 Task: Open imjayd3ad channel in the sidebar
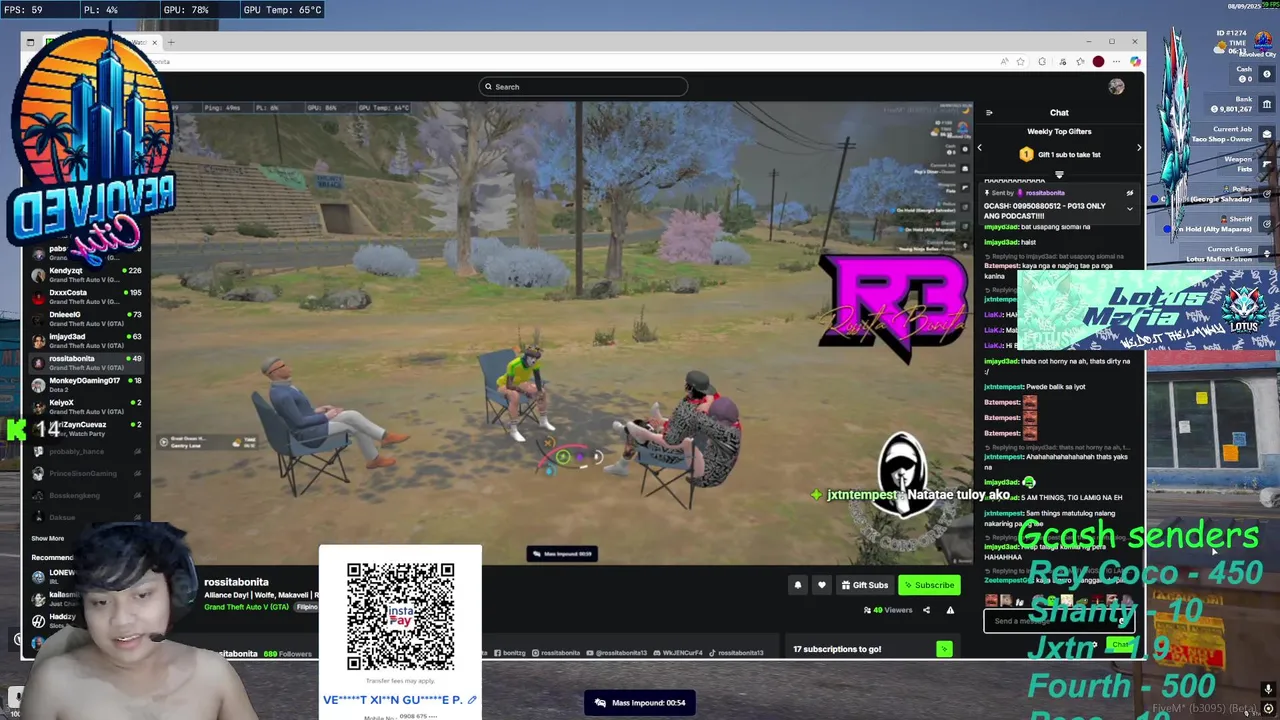88,341
